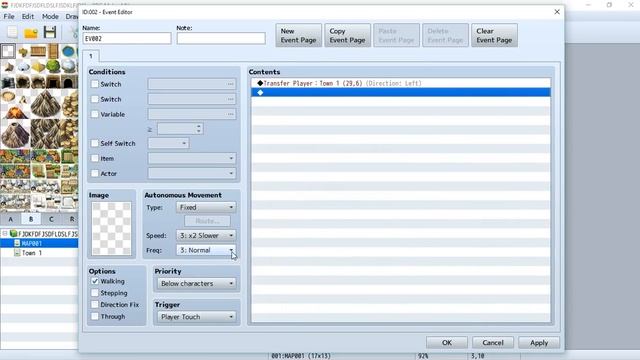Select the blank checkered tile in palette
The height and width of the screenshot is (360, 640).
click(x=8, y=51)
